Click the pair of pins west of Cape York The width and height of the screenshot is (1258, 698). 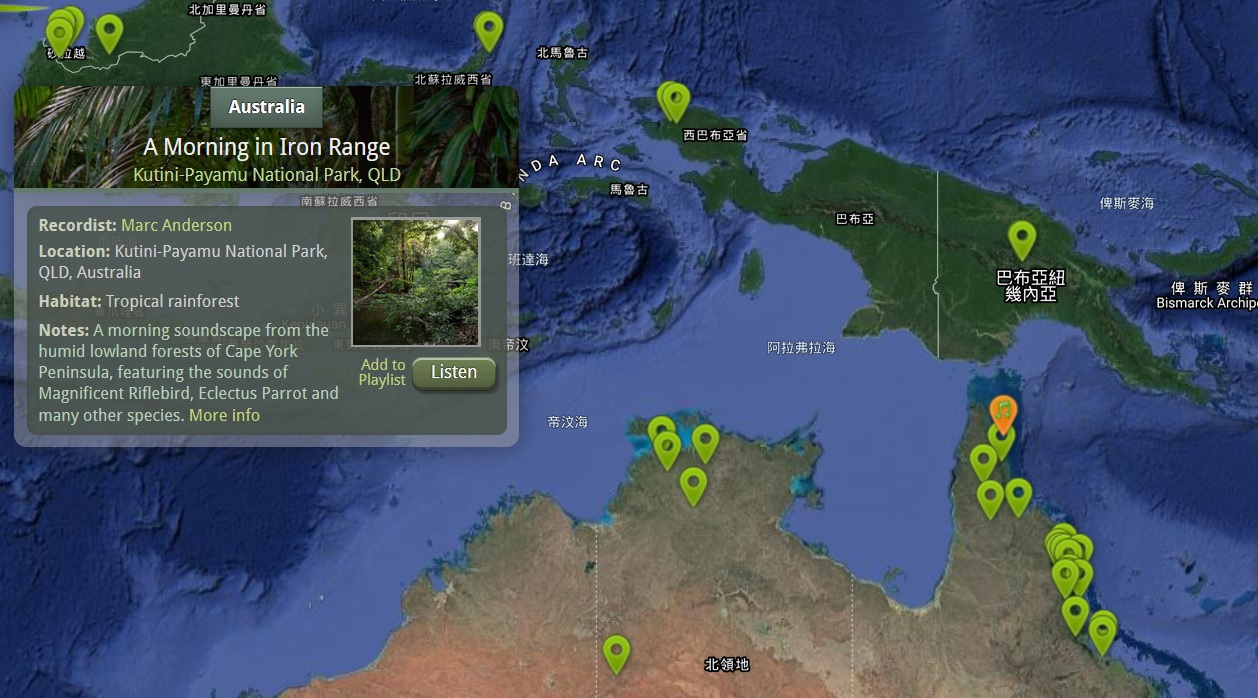click(x=990, y=495)
